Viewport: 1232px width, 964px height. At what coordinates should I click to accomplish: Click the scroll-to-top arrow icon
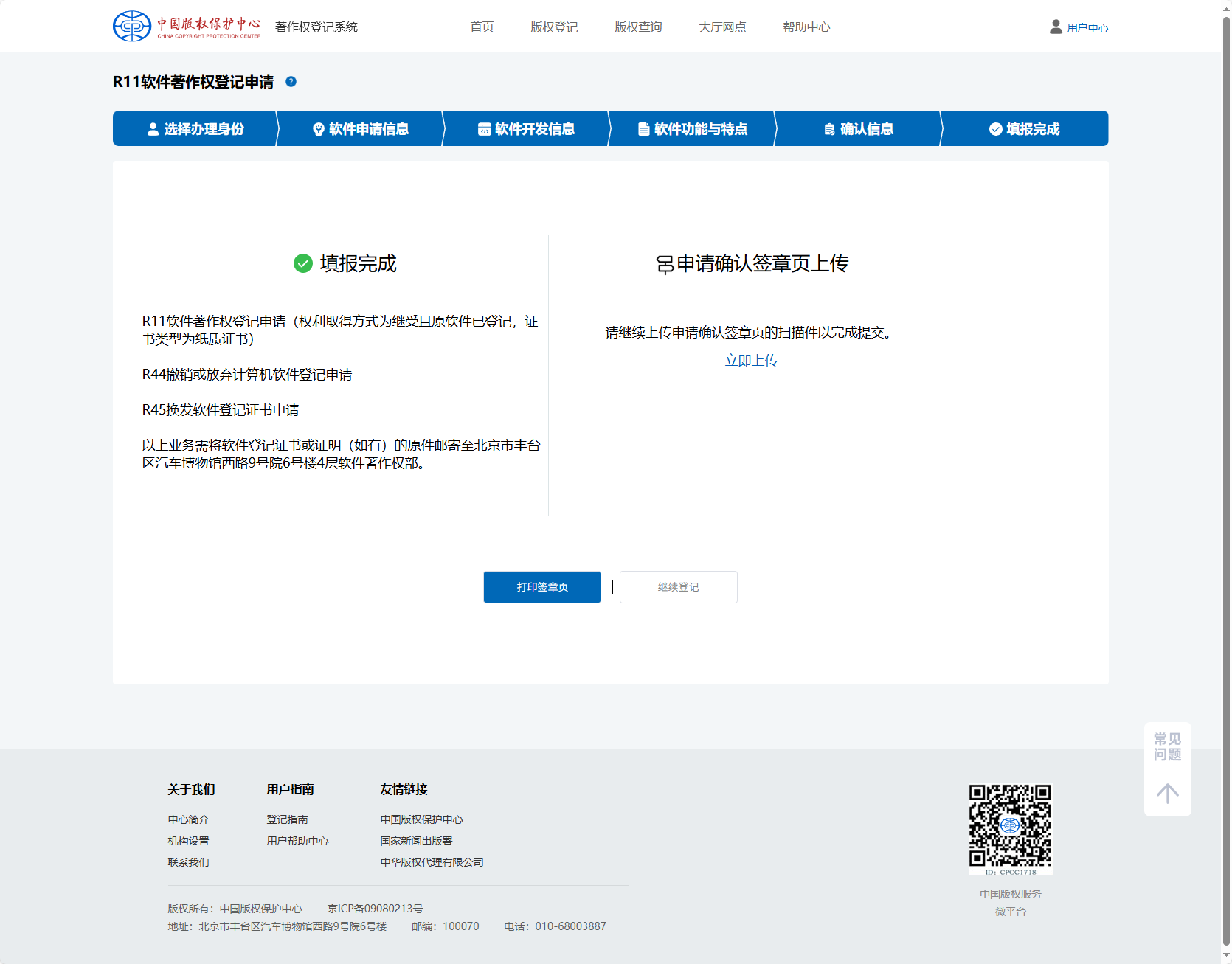(x=1167, y=794)
